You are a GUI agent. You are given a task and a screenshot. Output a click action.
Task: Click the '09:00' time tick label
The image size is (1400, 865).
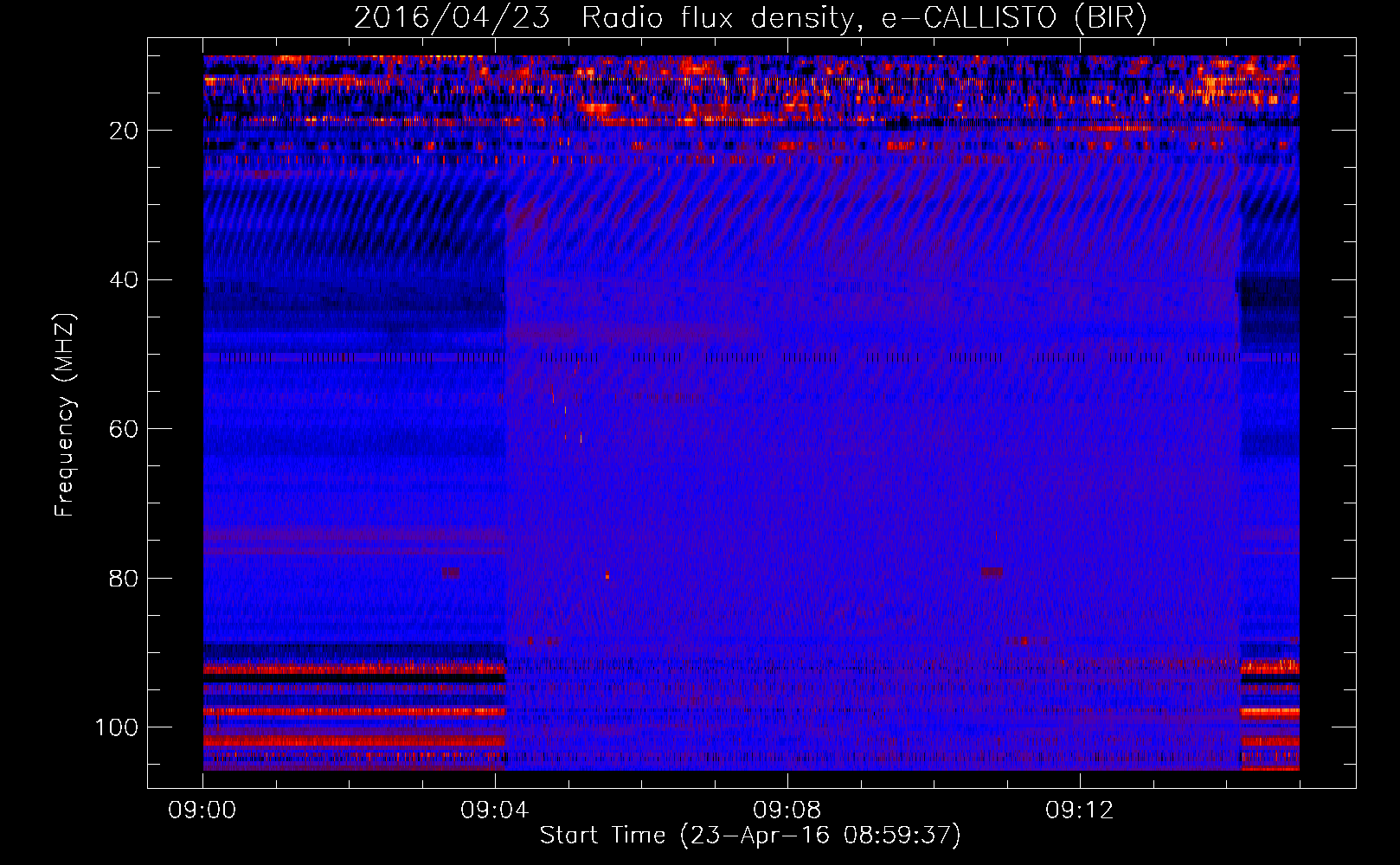coord(202,811)
